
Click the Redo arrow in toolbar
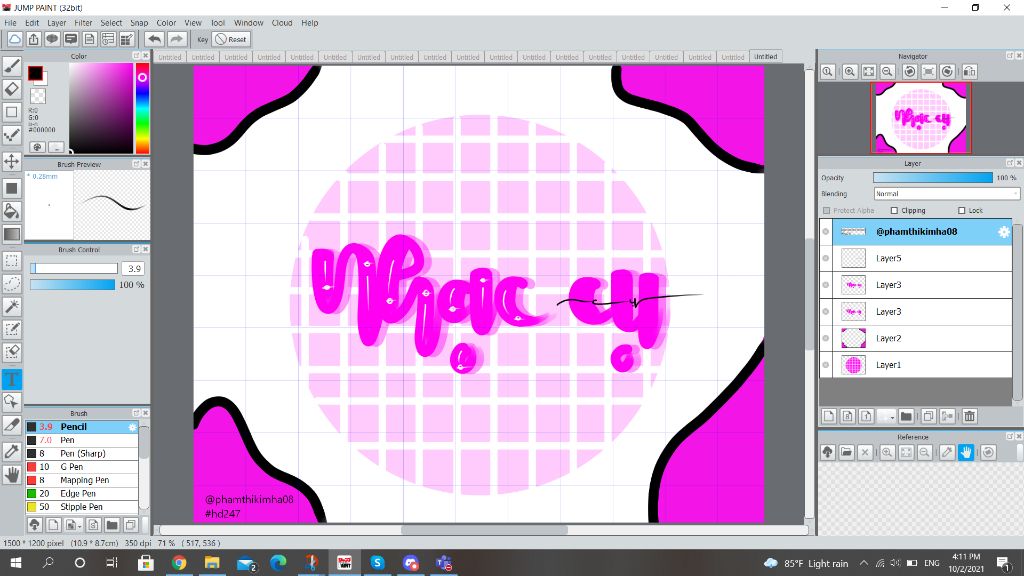(x=176, y=39)
